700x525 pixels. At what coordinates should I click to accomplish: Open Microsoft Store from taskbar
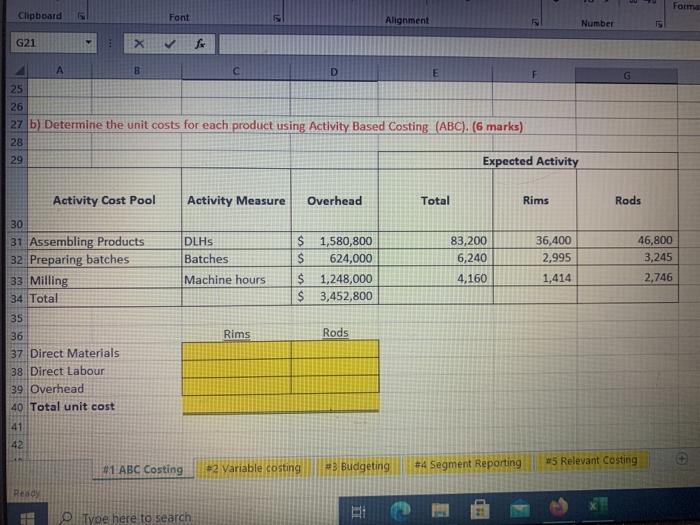[480, 509]
